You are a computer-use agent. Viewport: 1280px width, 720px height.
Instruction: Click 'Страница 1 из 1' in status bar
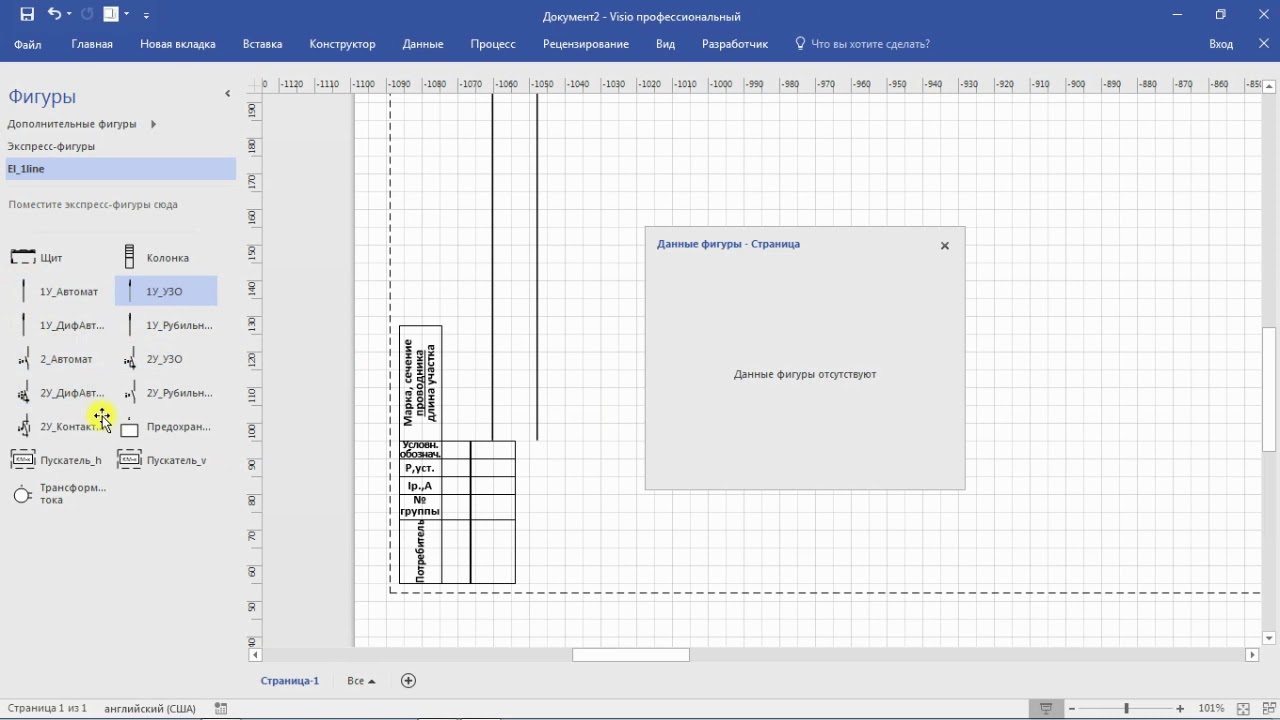click(47, 708)
